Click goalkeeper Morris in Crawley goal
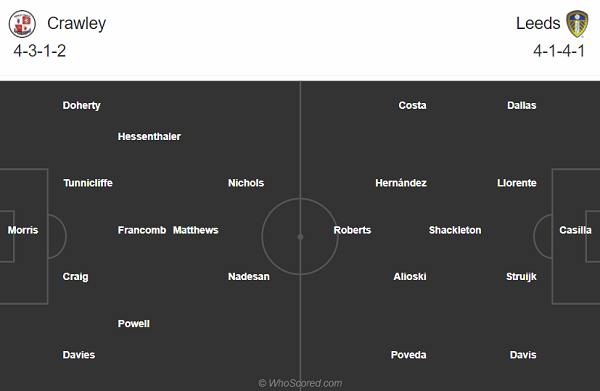Viewport: 600px width, 391px height. (23, 230)
